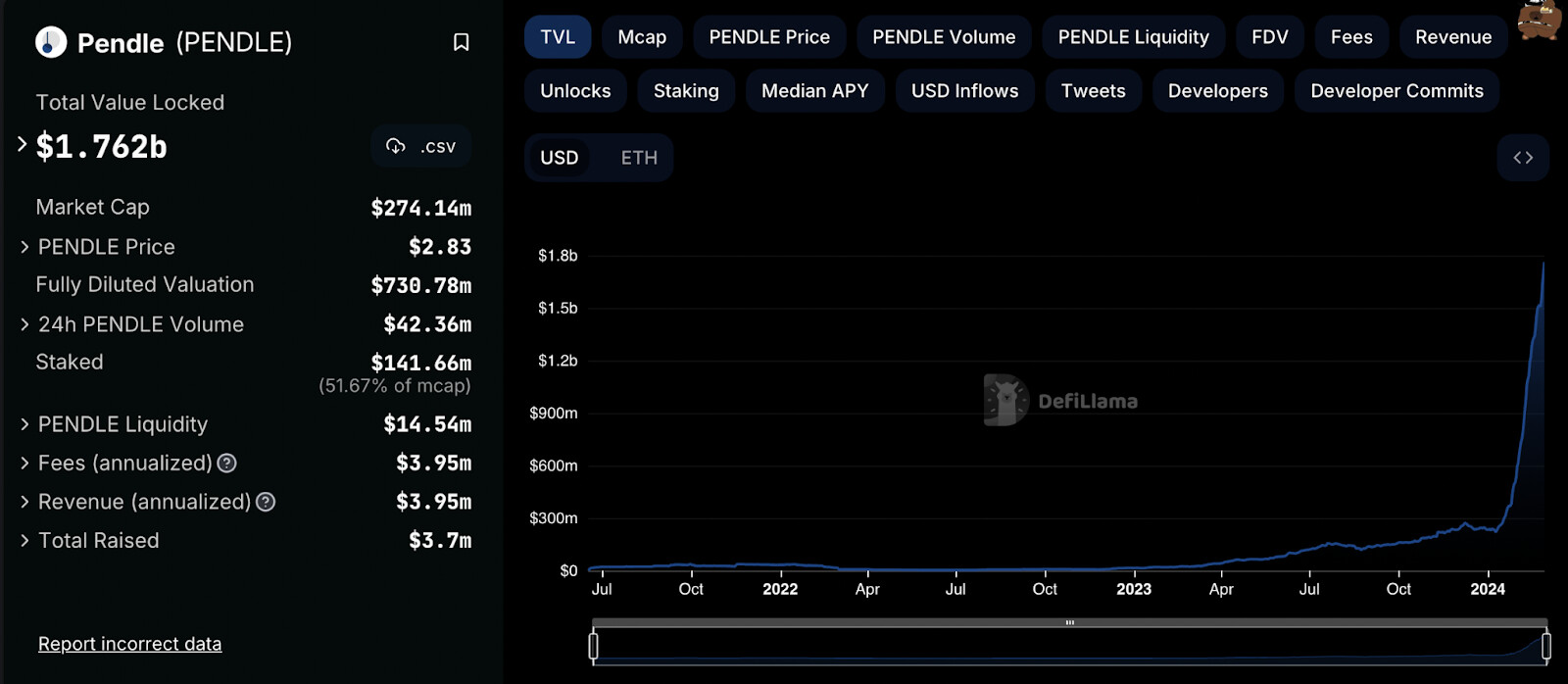Screen dimensions: 1568x684
Task: Click the Report incorrect data link
Action: click(129, 644)
